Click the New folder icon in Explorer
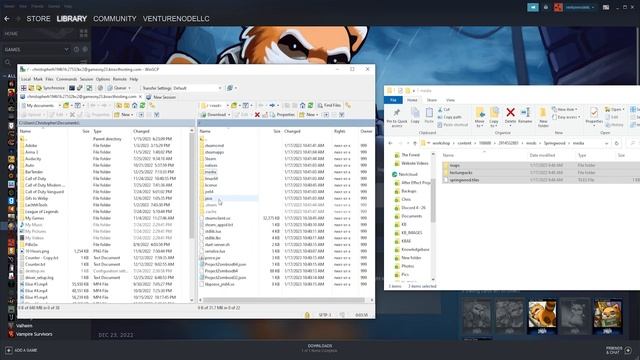Screen dimensions: 640x360 coord(543,117)
